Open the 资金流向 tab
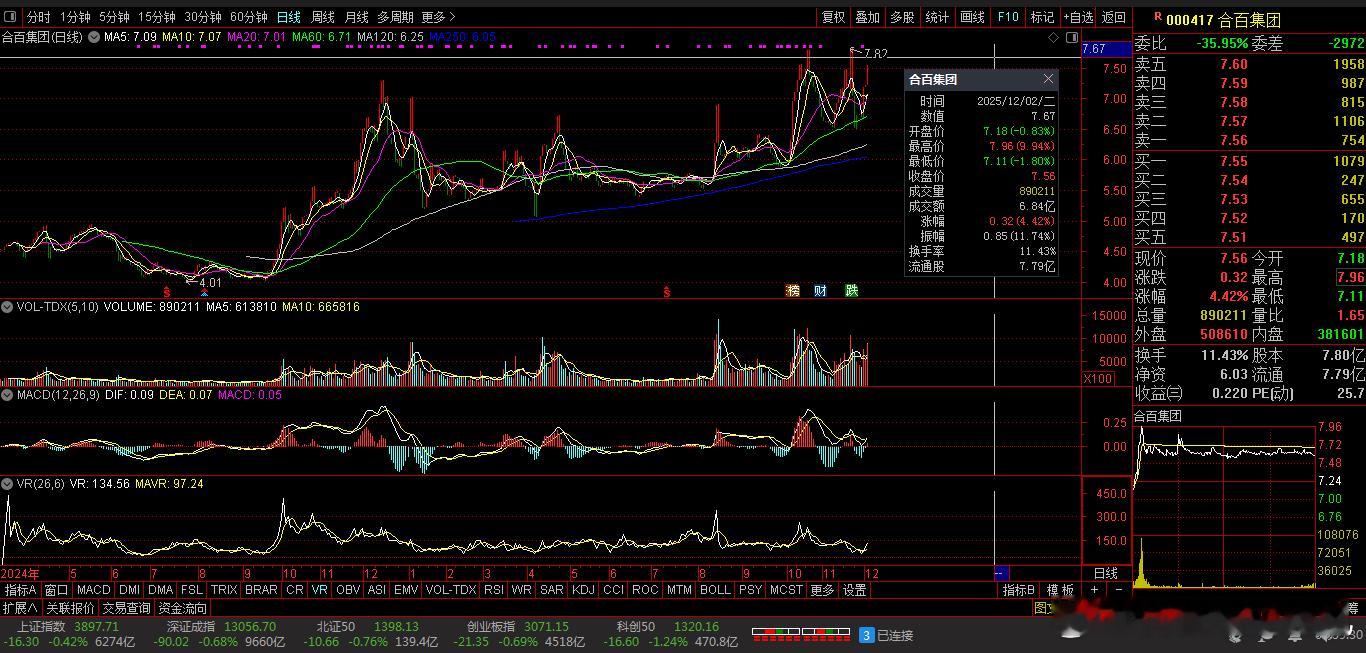The width and height of the screenshot is (1366, 653). 182,607
